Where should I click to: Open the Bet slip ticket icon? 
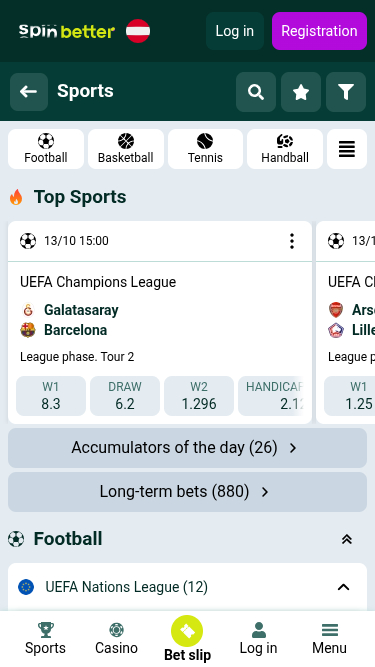(187, 631)
